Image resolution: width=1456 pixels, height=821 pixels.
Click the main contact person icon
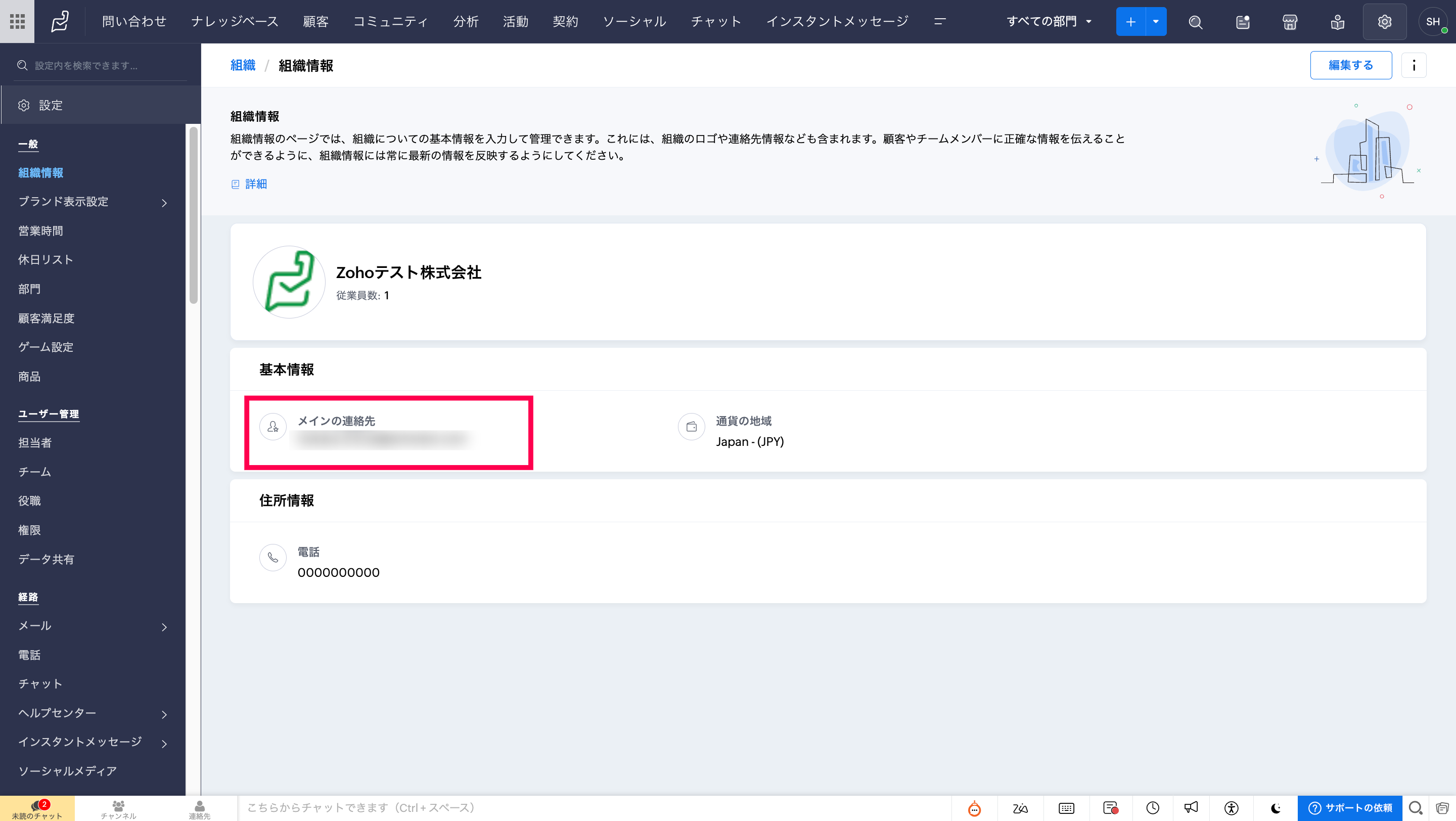point(273,427)
